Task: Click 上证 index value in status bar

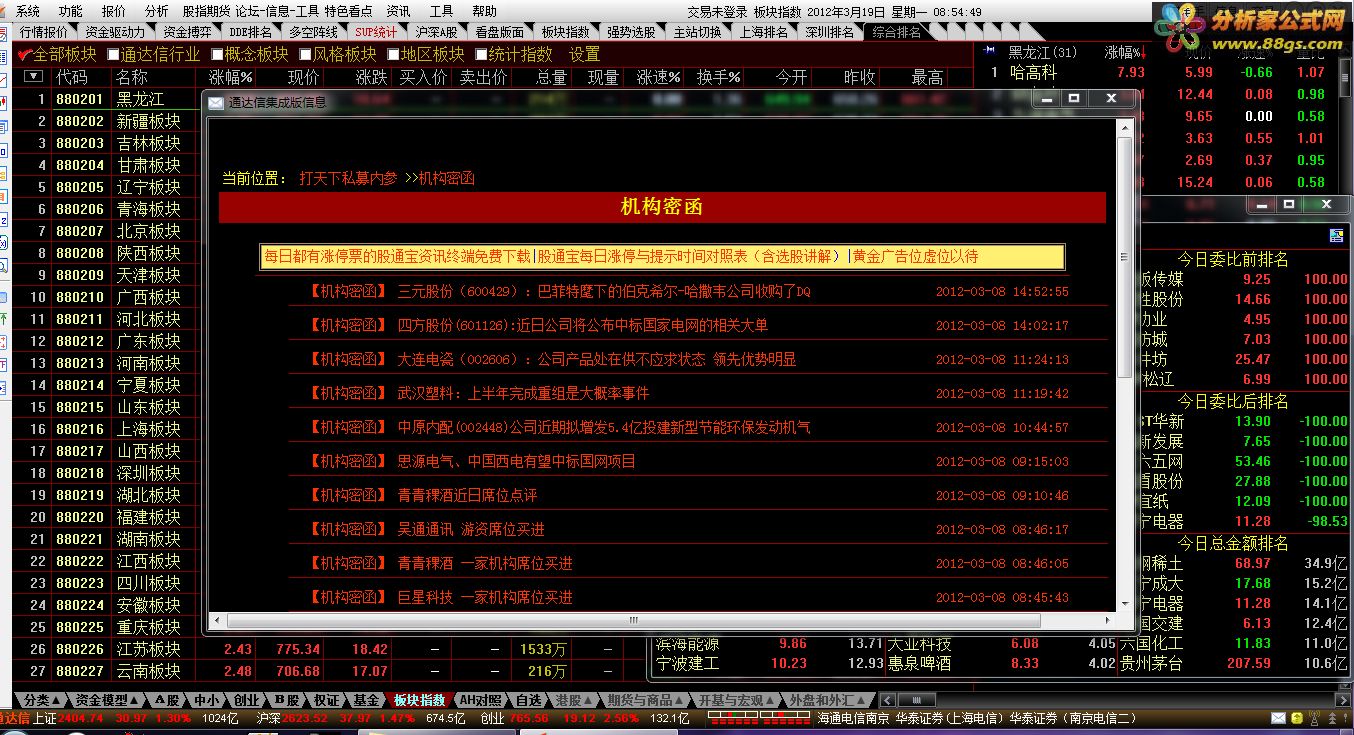Action: pyautogui.click(x=80, y=718)
